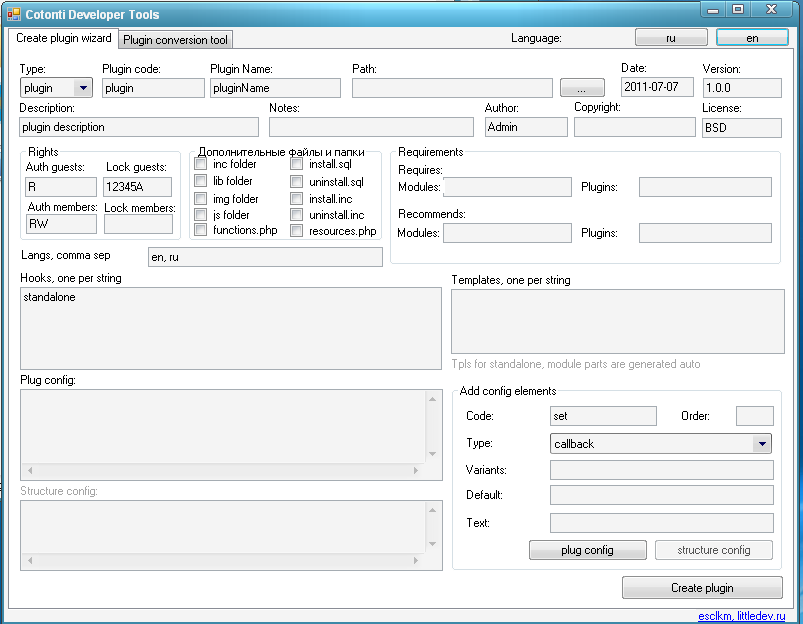
Task: Click Structure config scroll down arrow
Action: (433, 544)
